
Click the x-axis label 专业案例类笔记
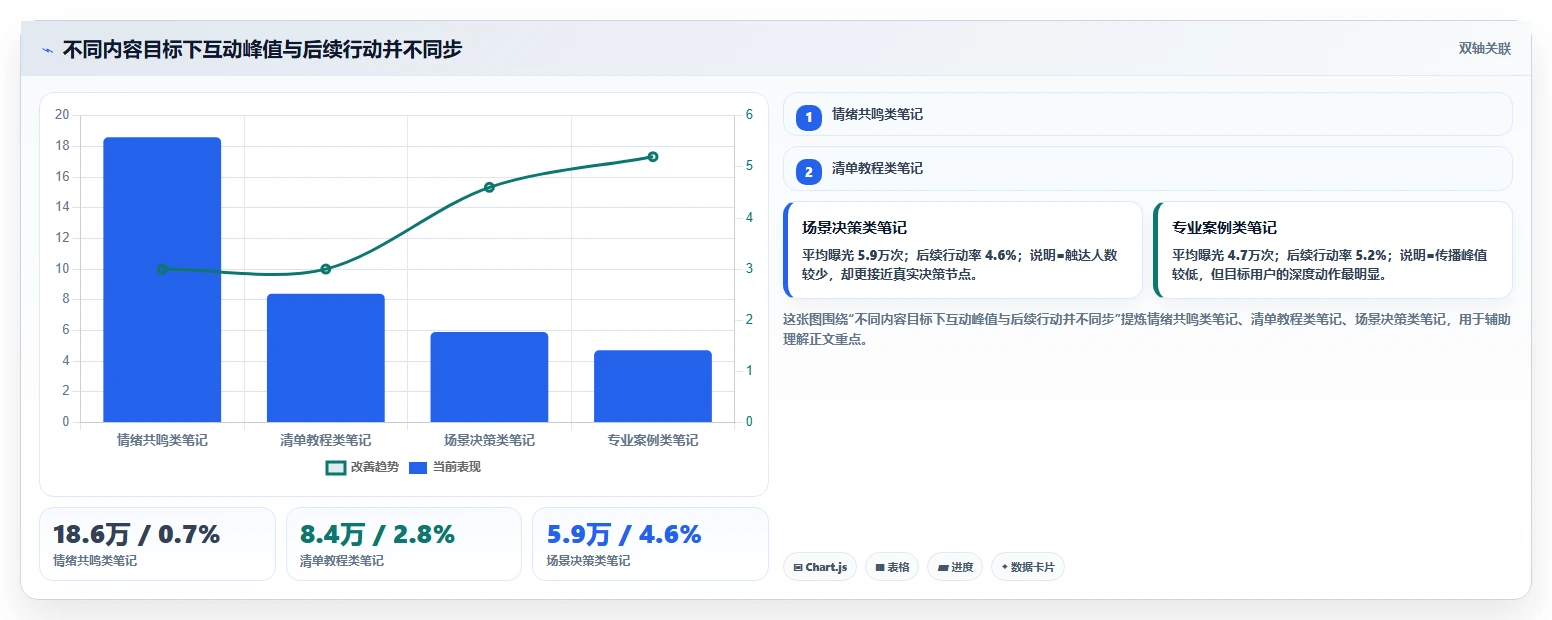click(x=653, y=440)
